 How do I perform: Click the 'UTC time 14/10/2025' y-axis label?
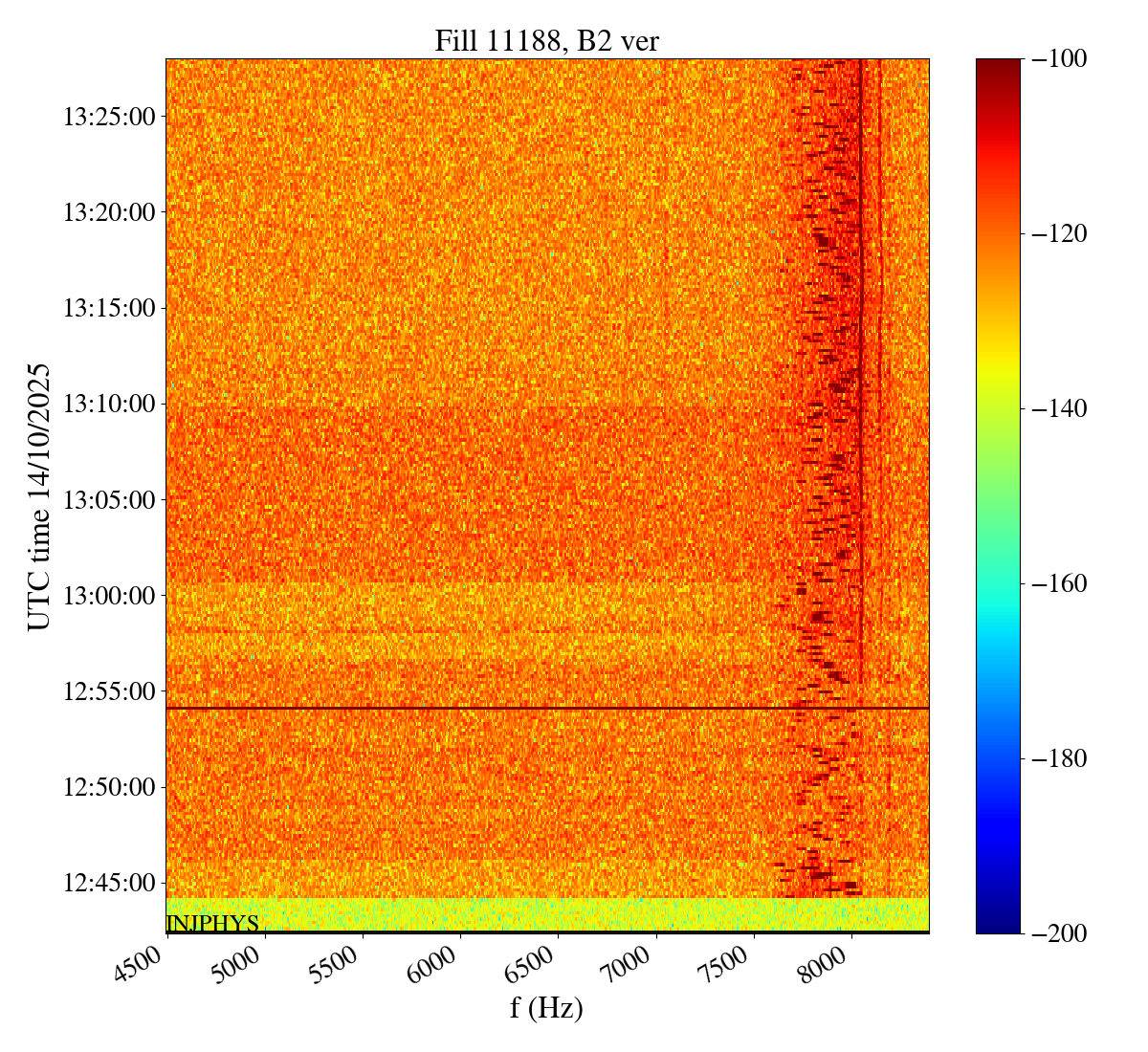coord(39,496)
